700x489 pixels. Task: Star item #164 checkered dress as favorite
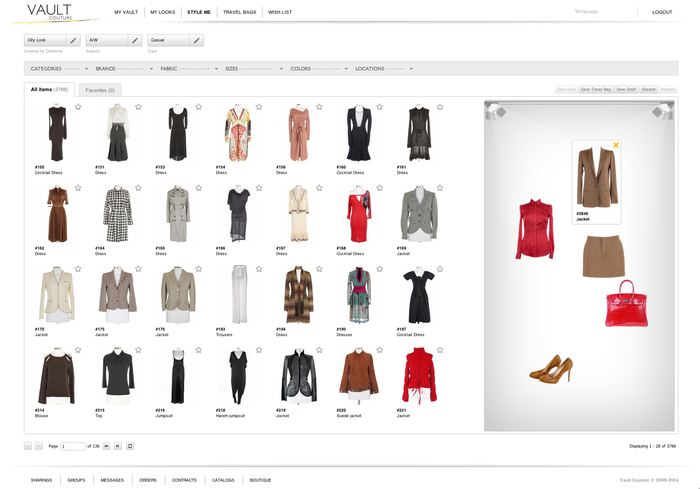pyautogui.click(x=138, y=188)
